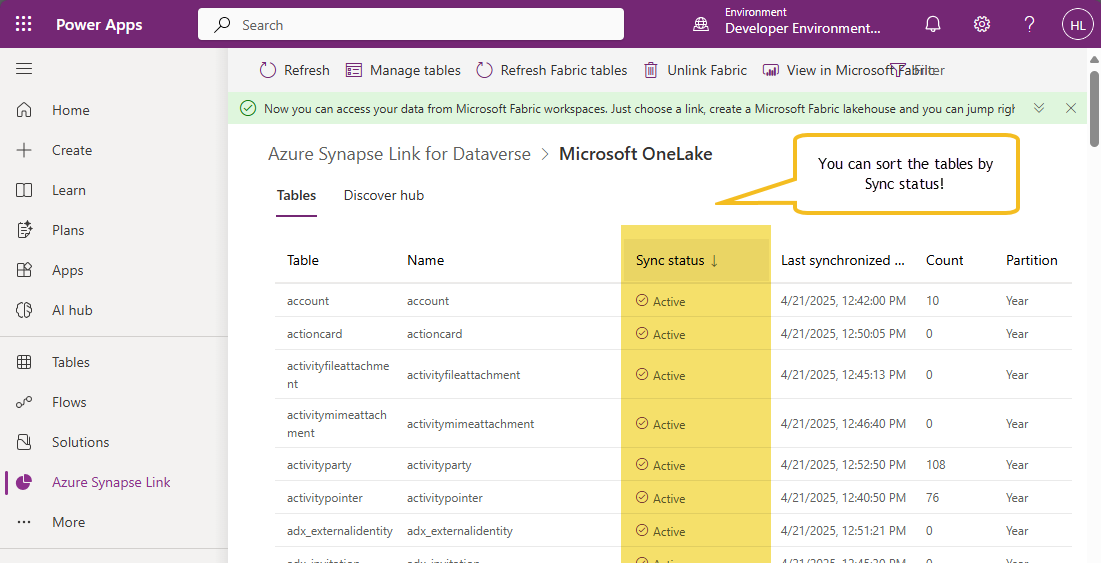This screenshot has width=1101, height=563.
Task: Collapse the left navigation hamburger menu
Action: point(24,69)
